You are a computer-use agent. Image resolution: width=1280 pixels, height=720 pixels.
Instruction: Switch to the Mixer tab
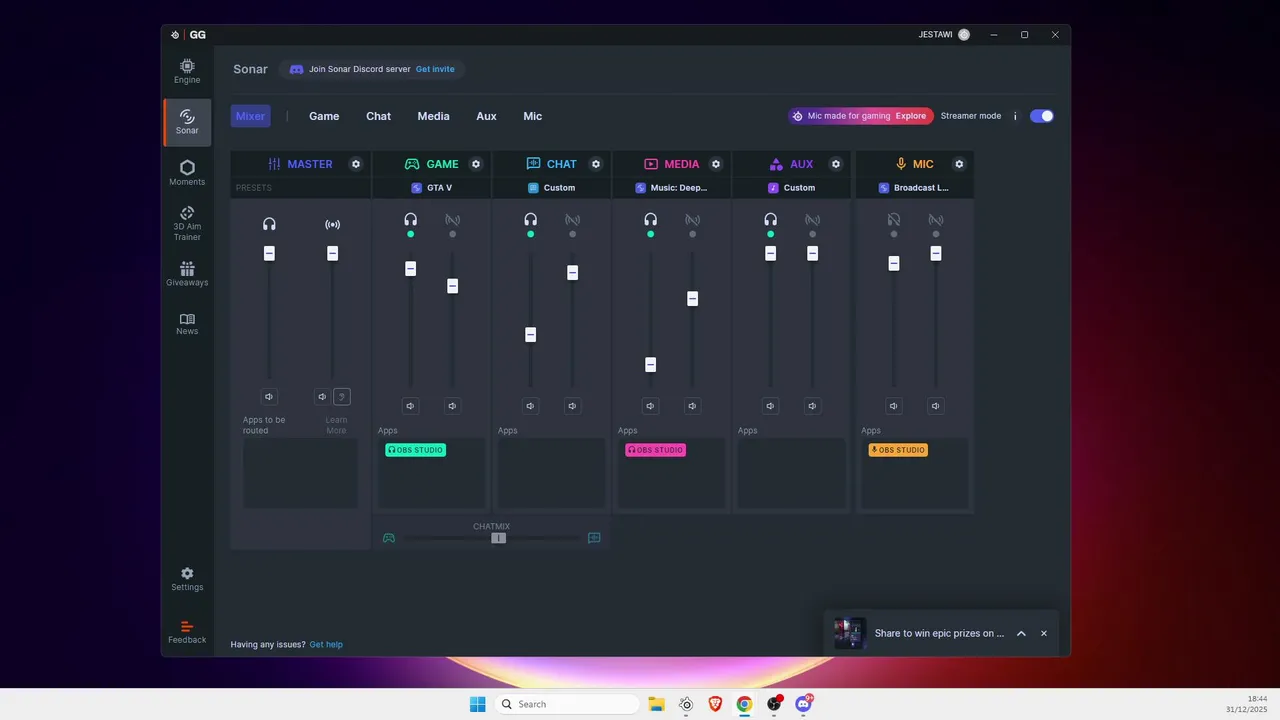coord(250,116)
